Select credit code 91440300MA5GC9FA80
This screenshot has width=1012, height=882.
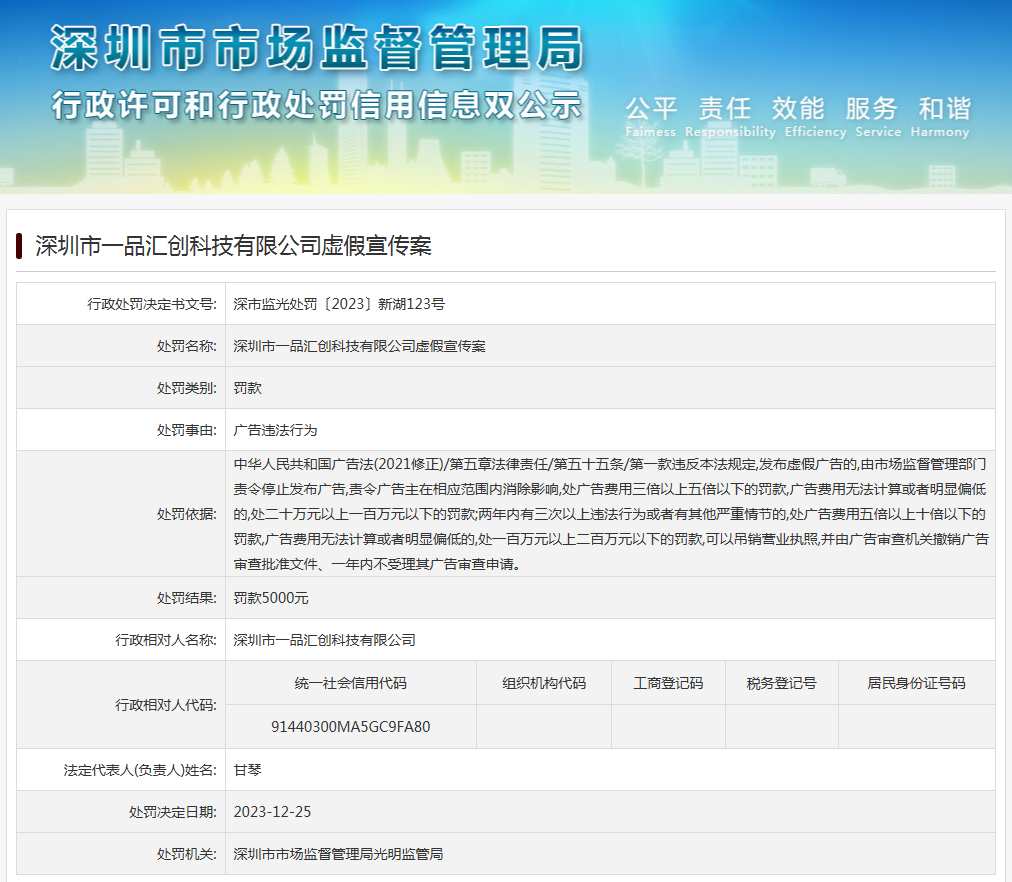pyautogui.click(x=350, y=727)
